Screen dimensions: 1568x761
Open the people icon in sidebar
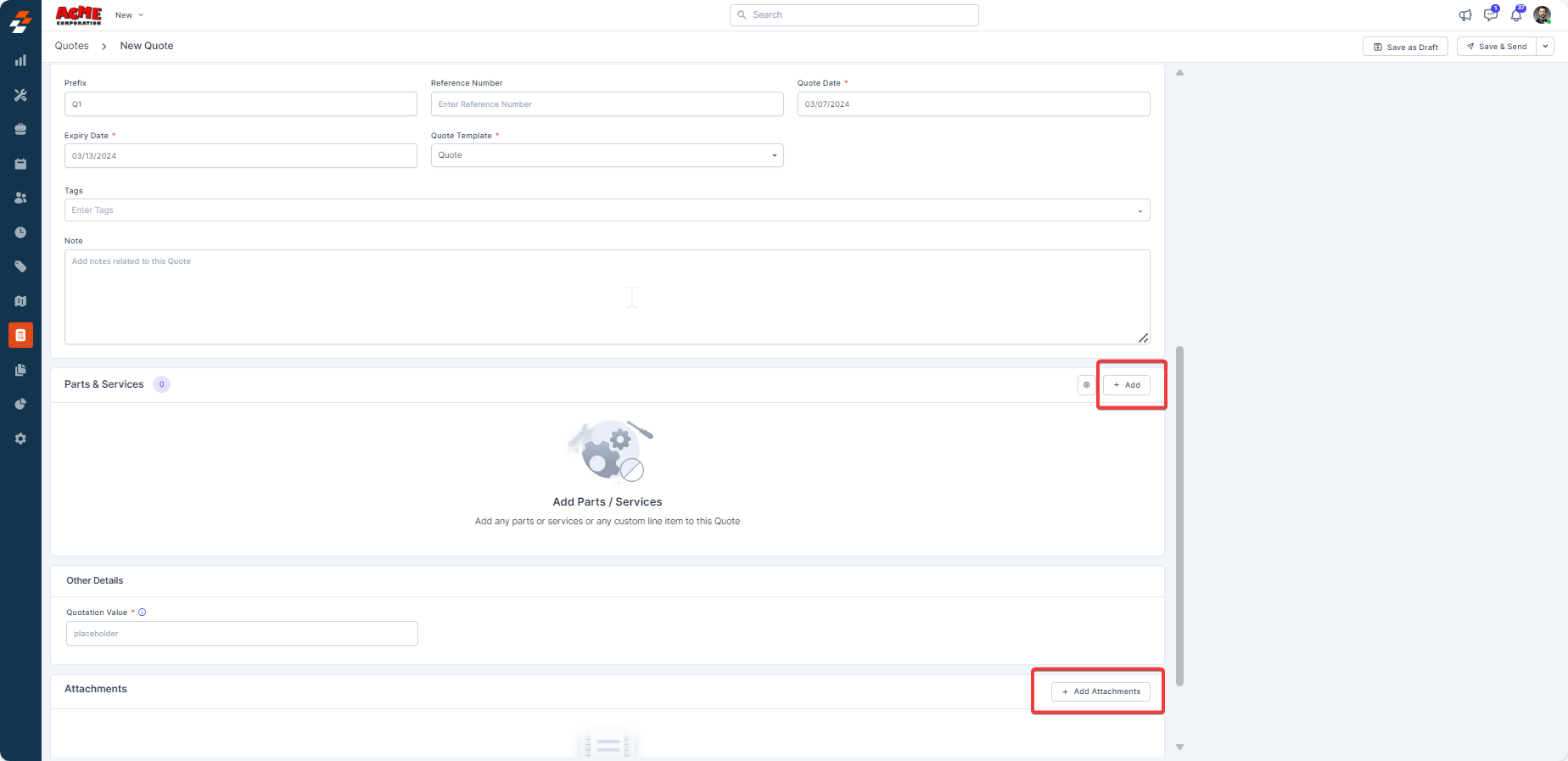click(20, 198)
